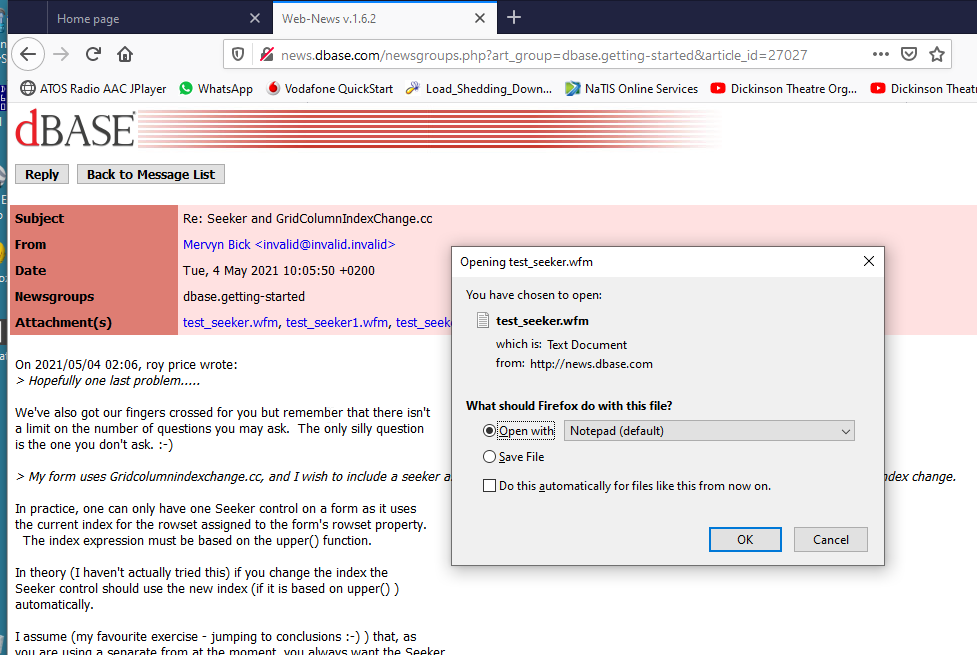Bookmark this page with star icon
Viewport: 977px width, 655px height.
pos(937,54)
